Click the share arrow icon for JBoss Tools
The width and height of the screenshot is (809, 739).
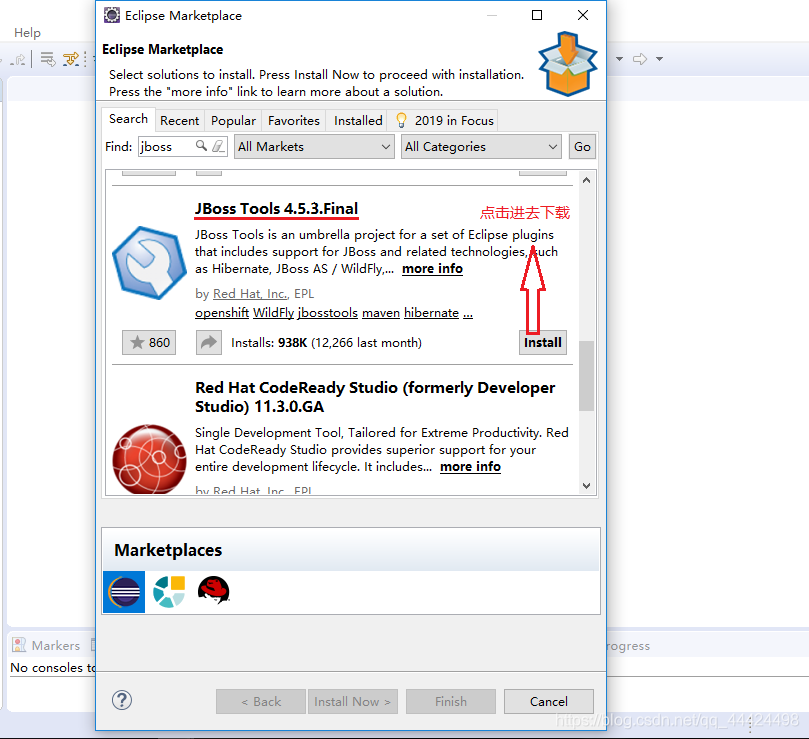pos(208,343)
